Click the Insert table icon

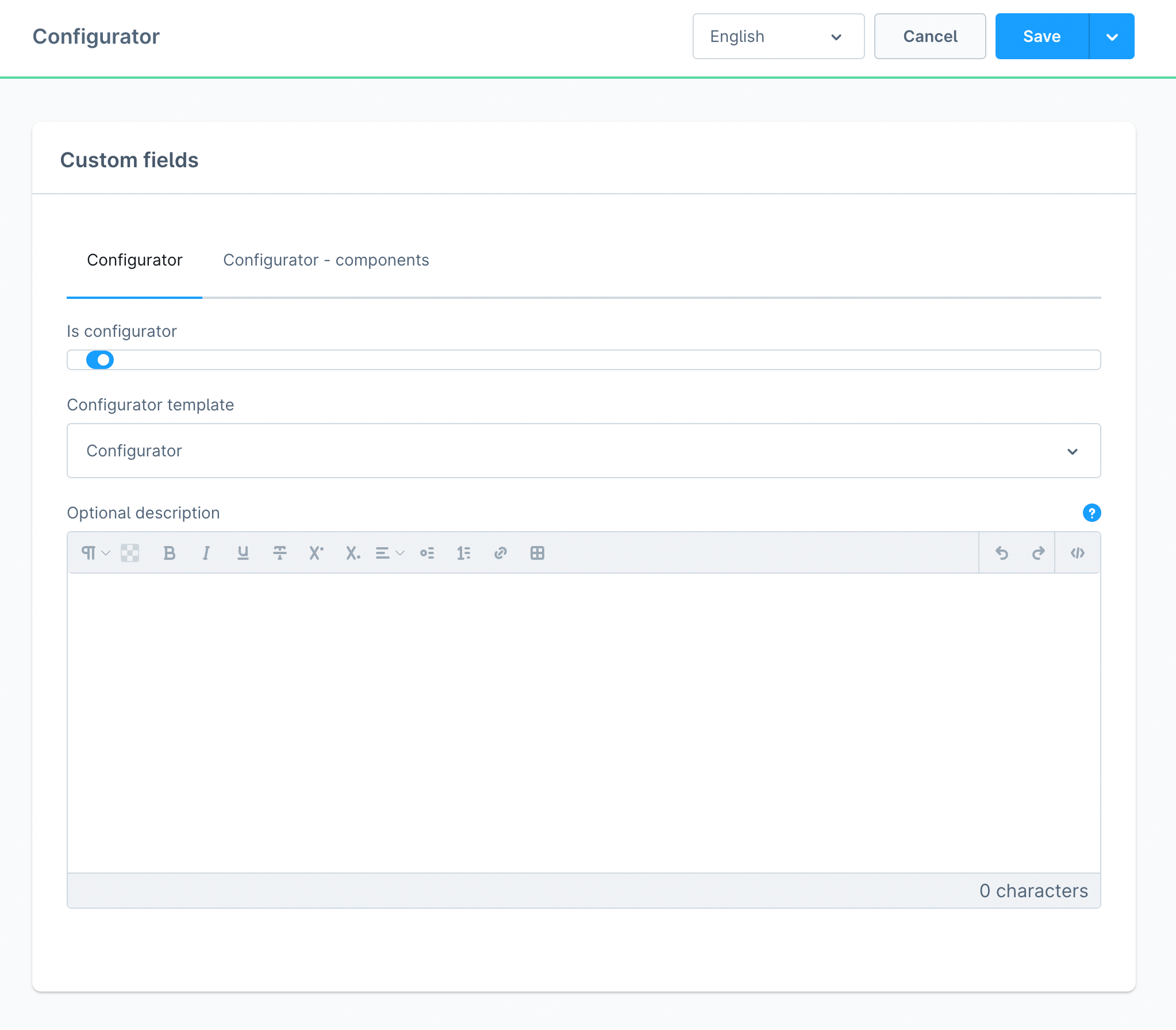pos(536,552)
